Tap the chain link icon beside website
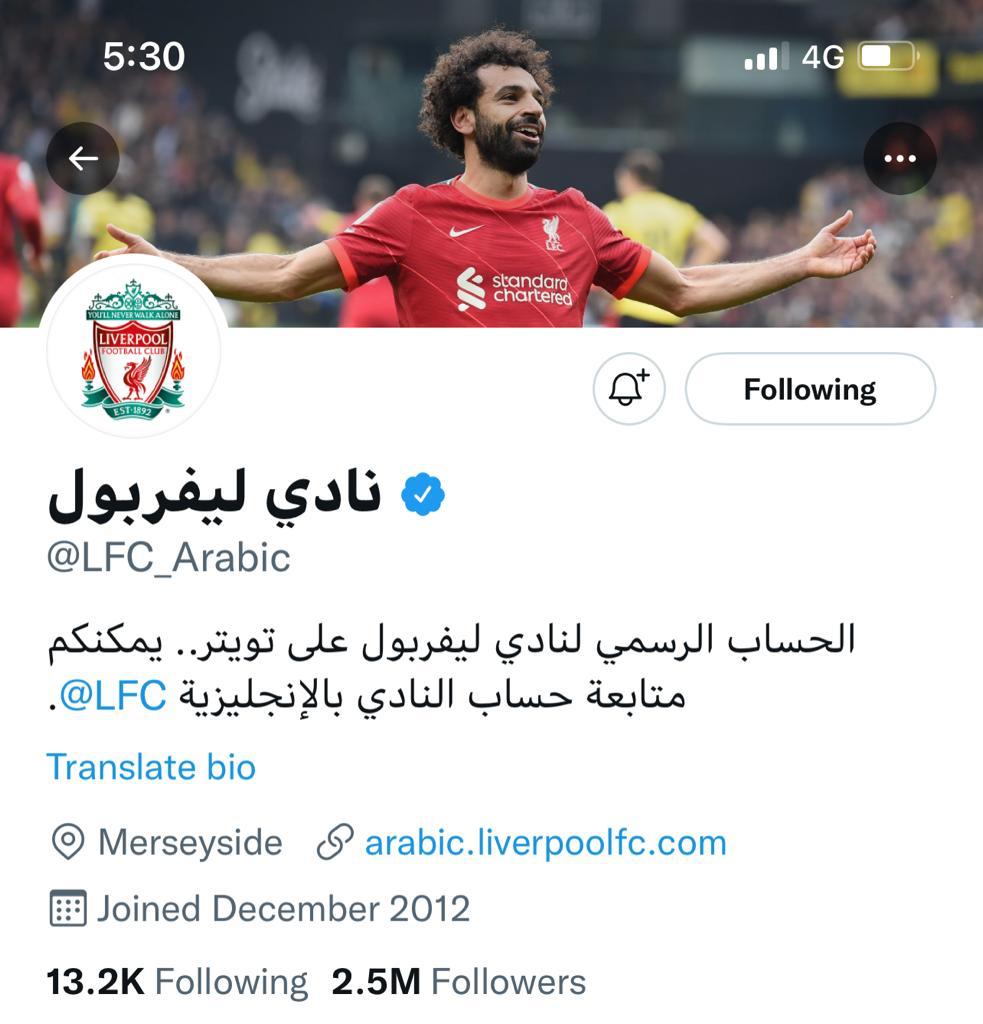This screenshot has height=1024, width=983. click(x=335, y=842)
